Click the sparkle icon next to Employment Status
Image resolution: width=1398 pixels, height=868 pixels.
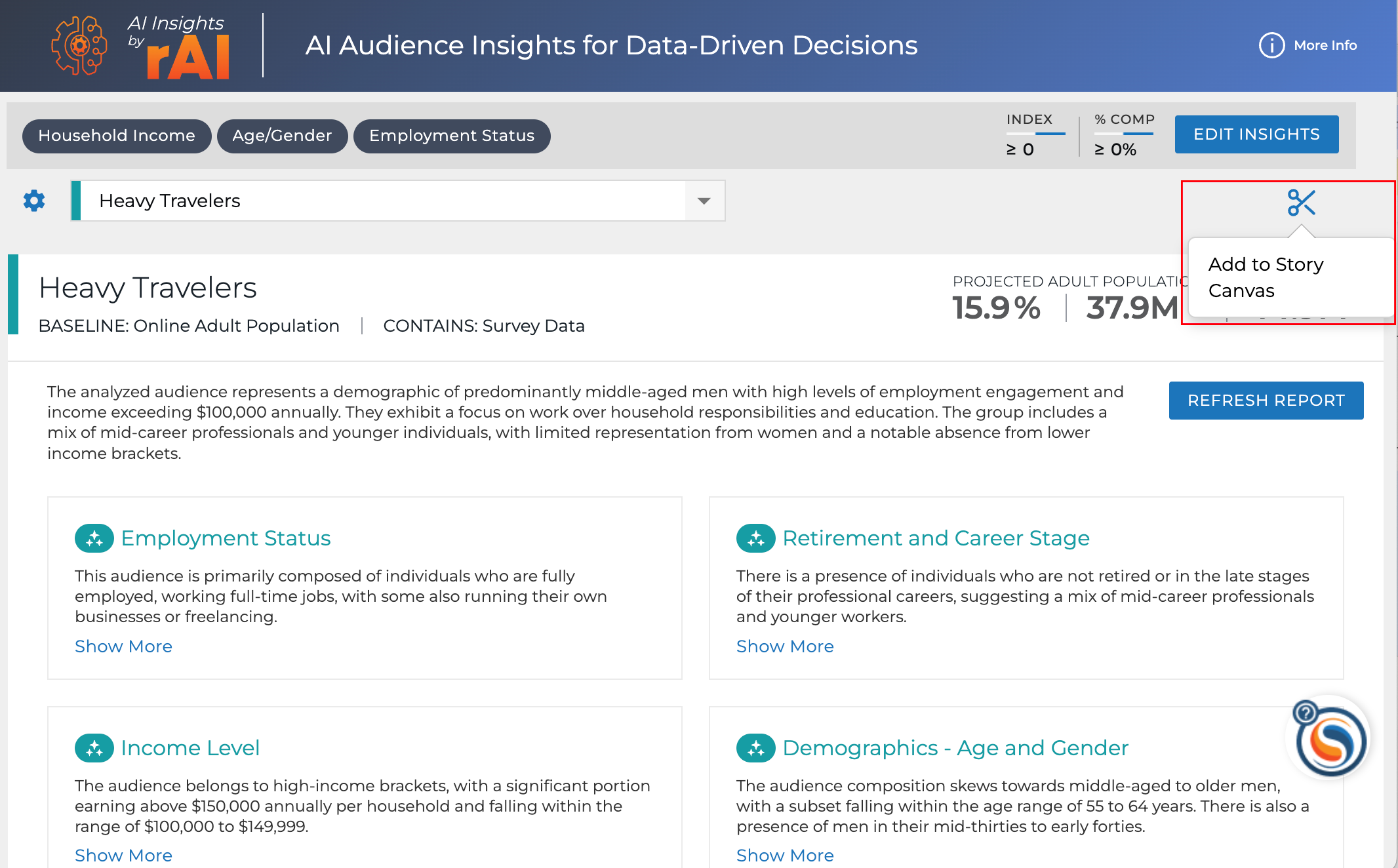tap(94, 538)
